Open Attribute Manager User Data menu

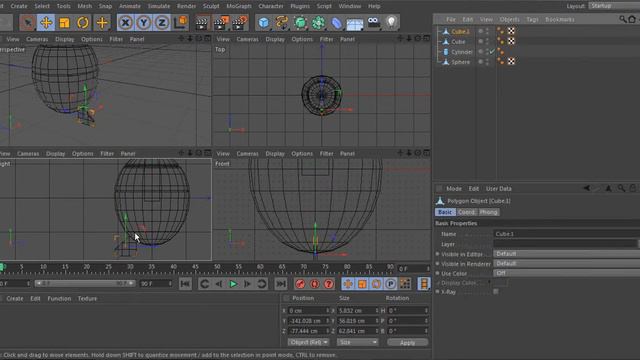pyautogui.click(x=498, y=189)
